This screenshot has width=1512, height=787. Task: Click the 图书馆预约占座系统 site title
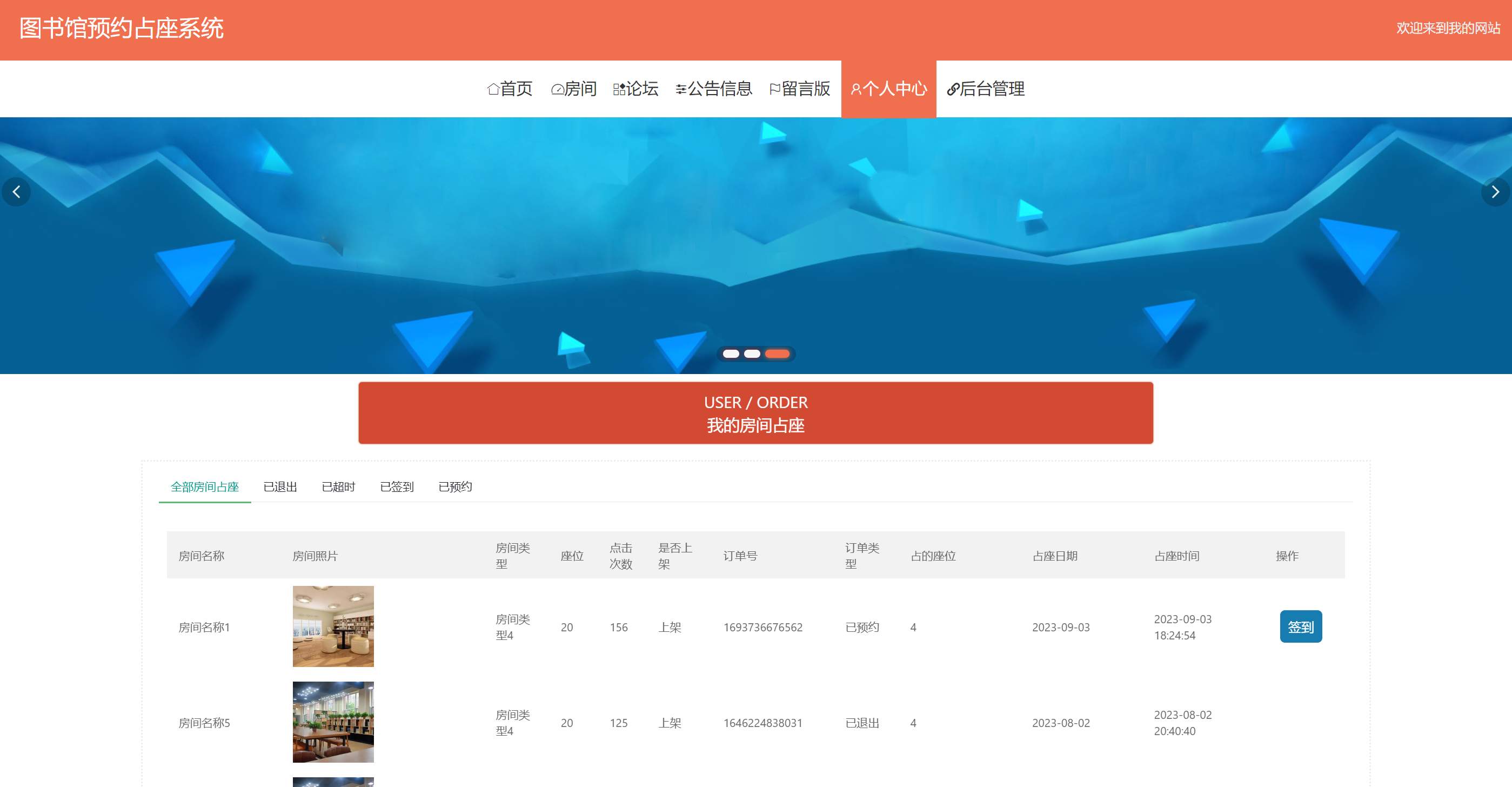122,28
